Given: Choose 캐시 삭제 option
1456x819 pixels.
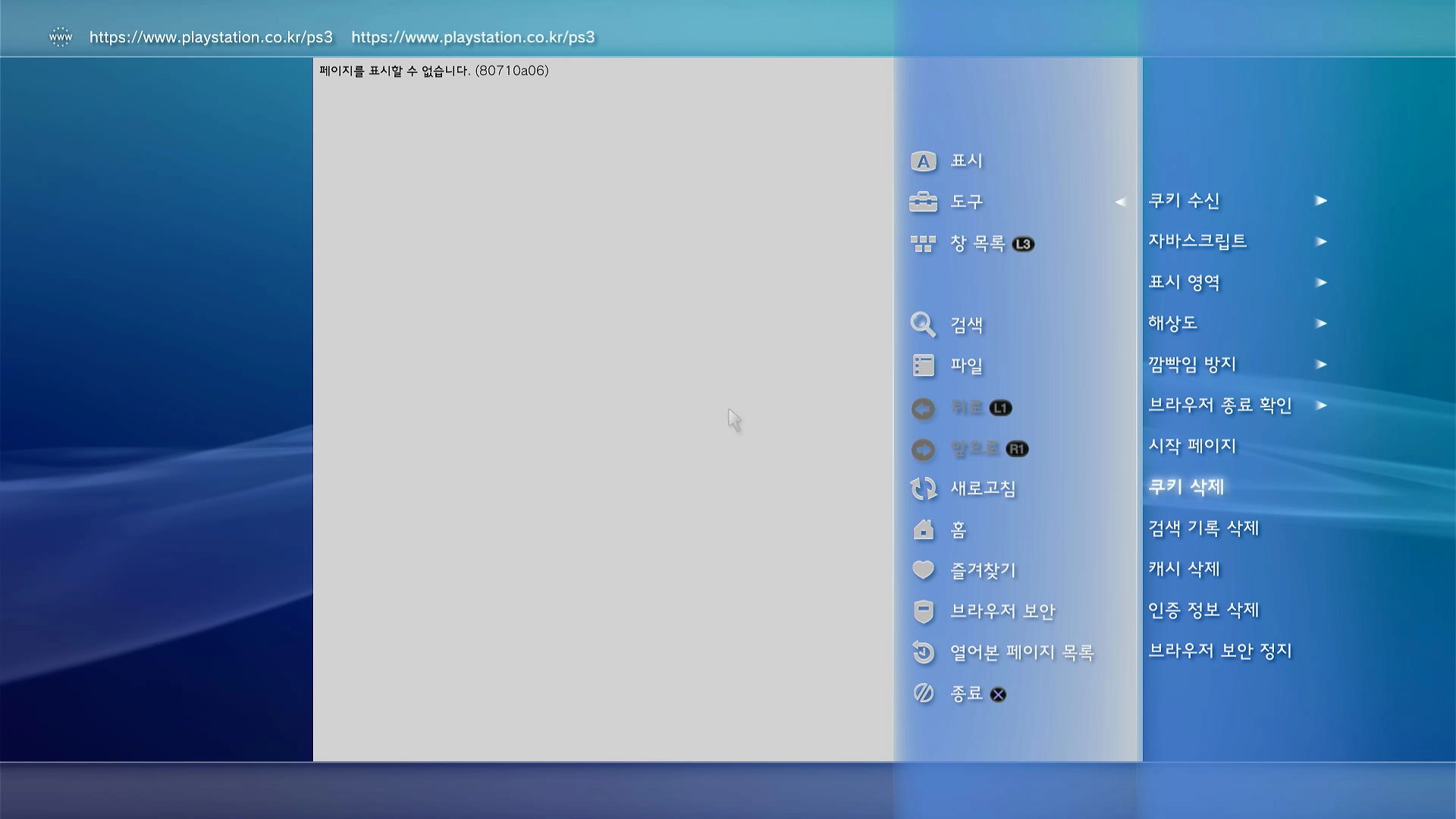Looking at the screenshot, I should pyautogui.click(x=1184, y=569).
